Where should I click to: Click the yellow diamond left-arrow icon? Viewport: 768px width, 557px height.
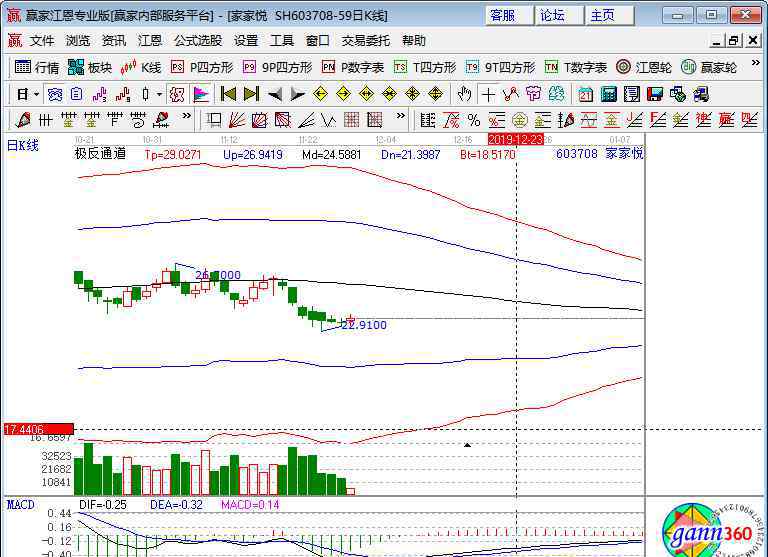[320, 94]
